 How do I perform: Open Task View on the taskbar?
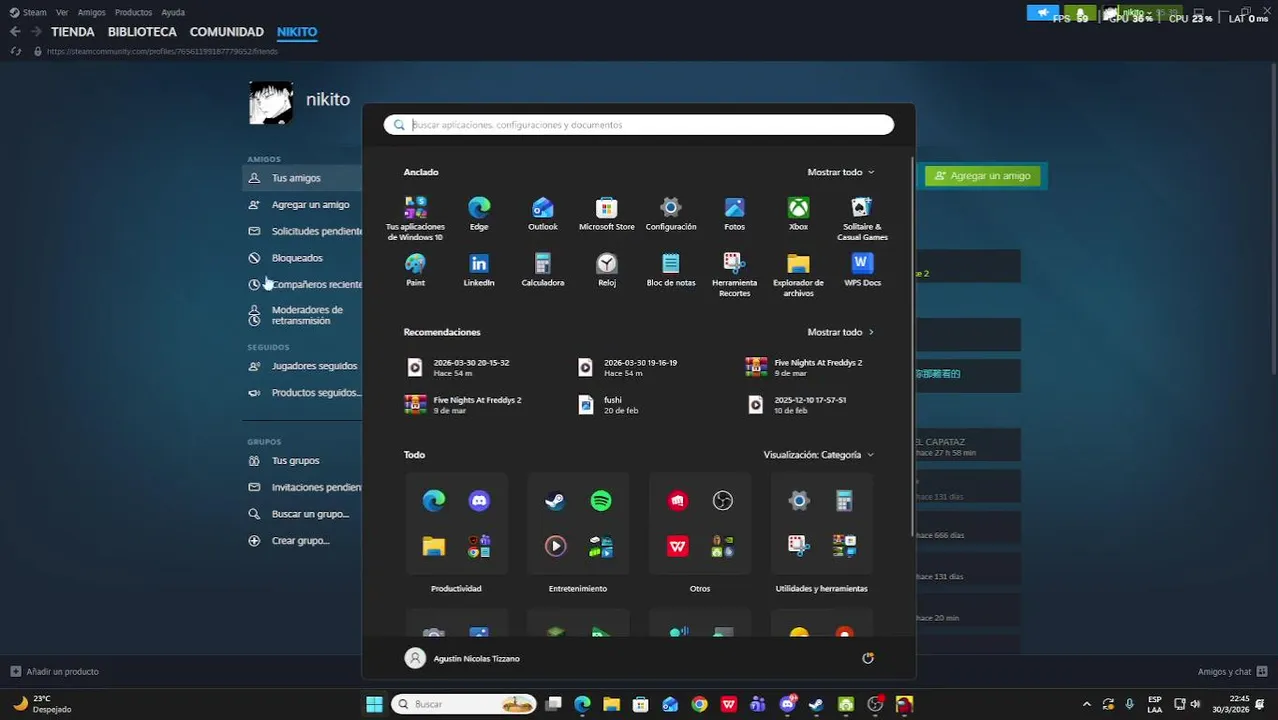coord(553,704)
